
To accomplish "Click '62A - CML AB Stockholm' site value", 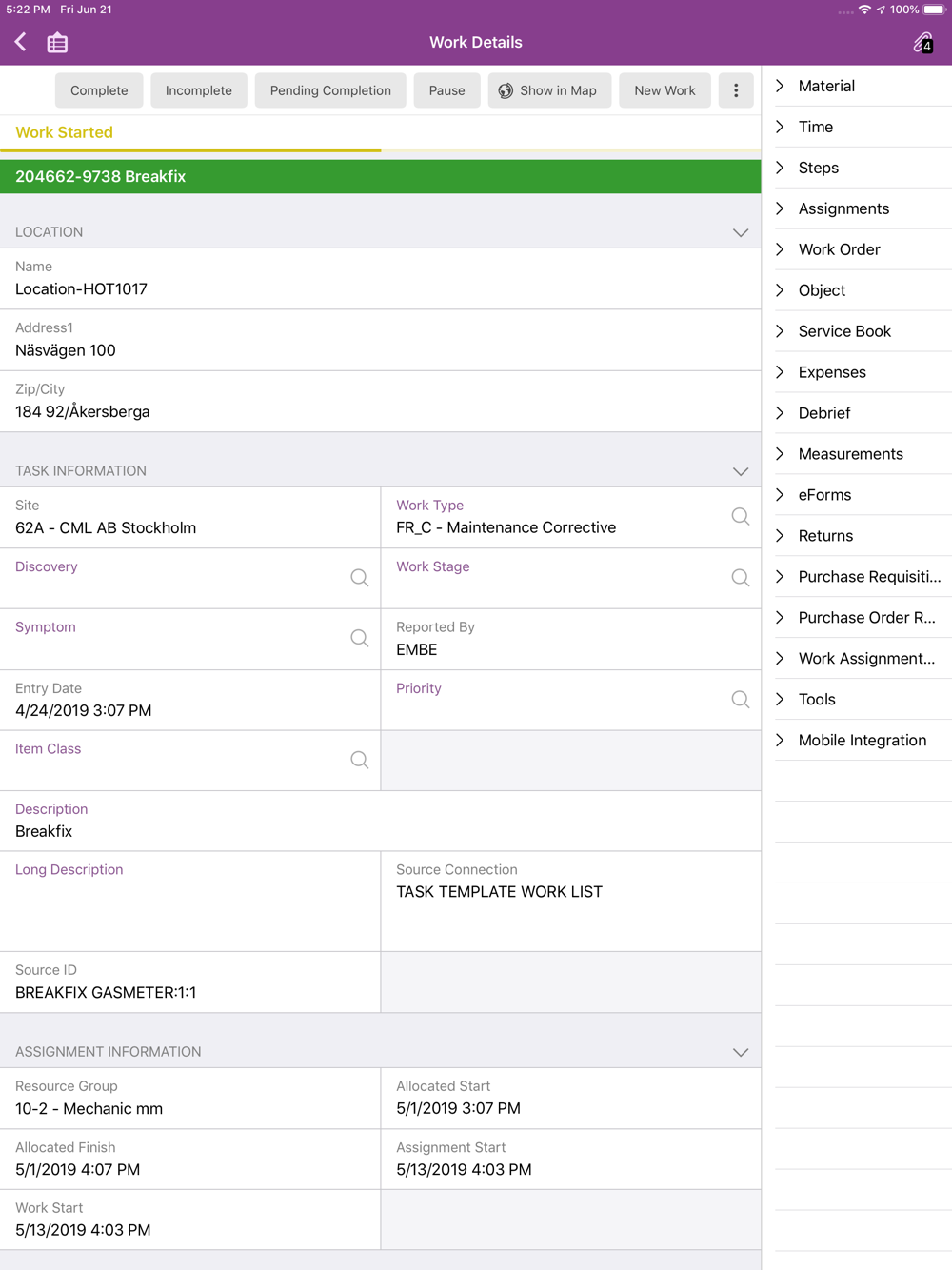I will pyautogui.click(x=106, y=528).
